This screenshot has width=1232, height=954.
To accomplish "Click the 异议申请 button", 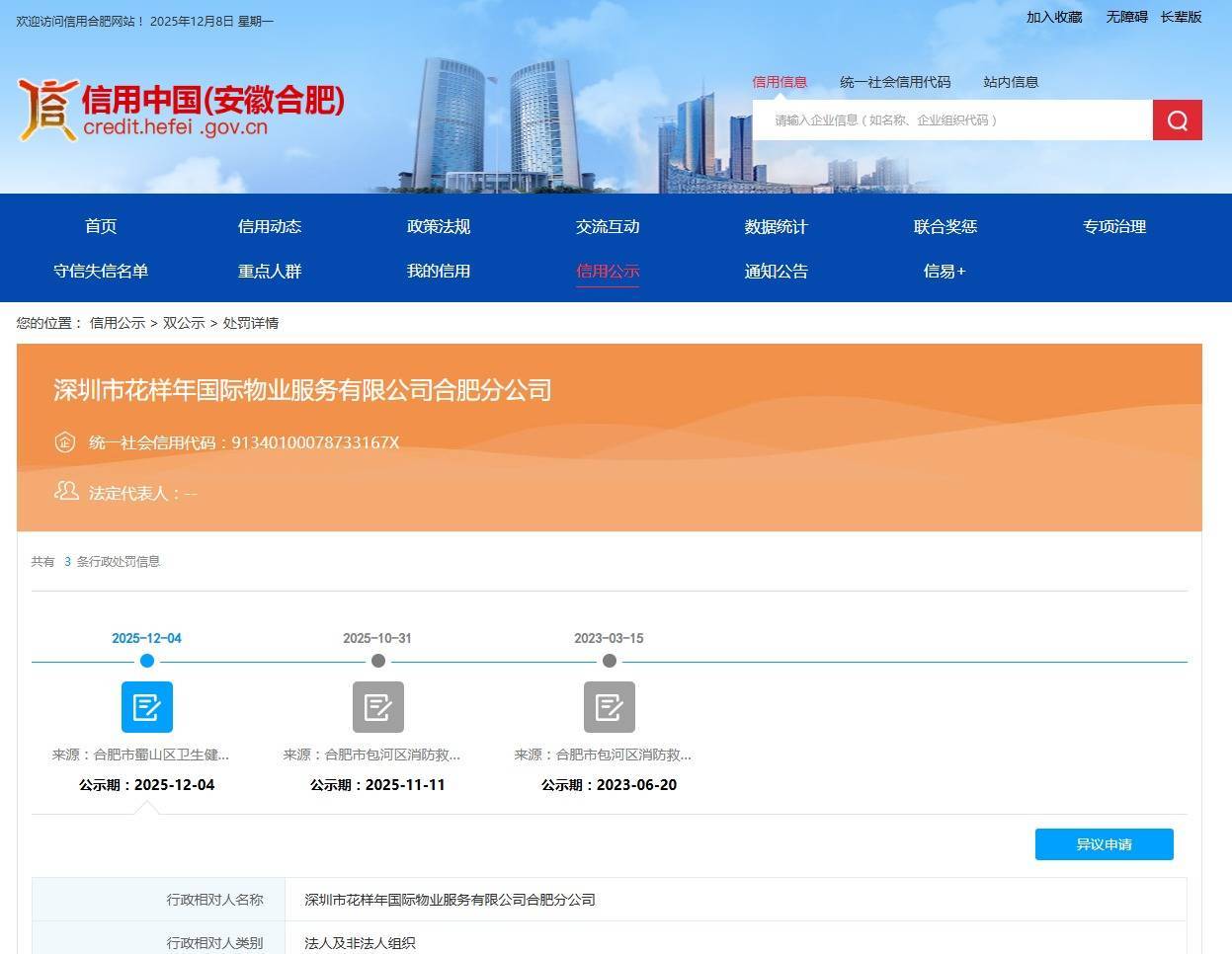I will coord(1104,844).
